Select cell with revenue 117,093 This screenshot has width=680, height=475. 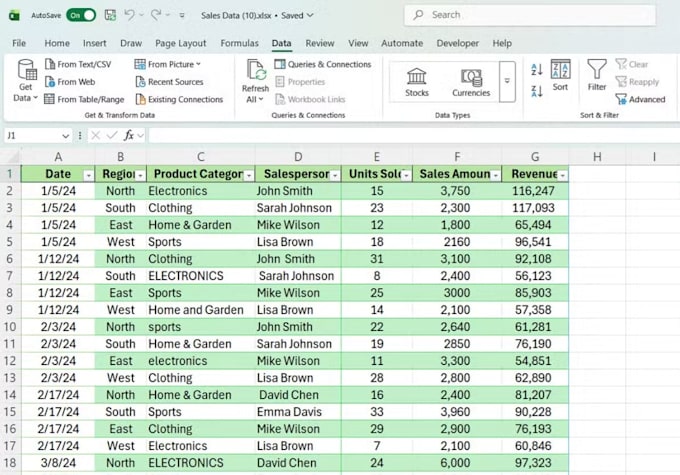click(535, 208)
